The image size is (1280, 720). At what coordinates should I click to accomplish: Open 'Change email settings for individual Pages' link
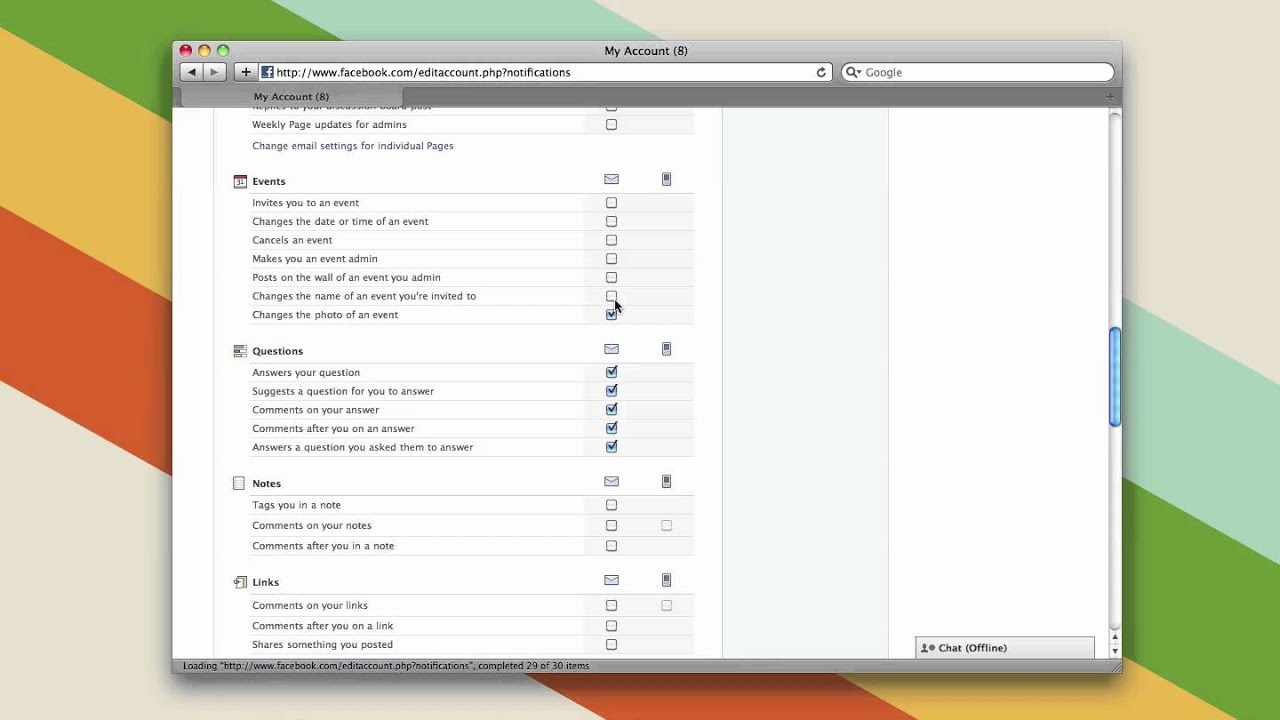pyautogui.click(x=353, y=146)
